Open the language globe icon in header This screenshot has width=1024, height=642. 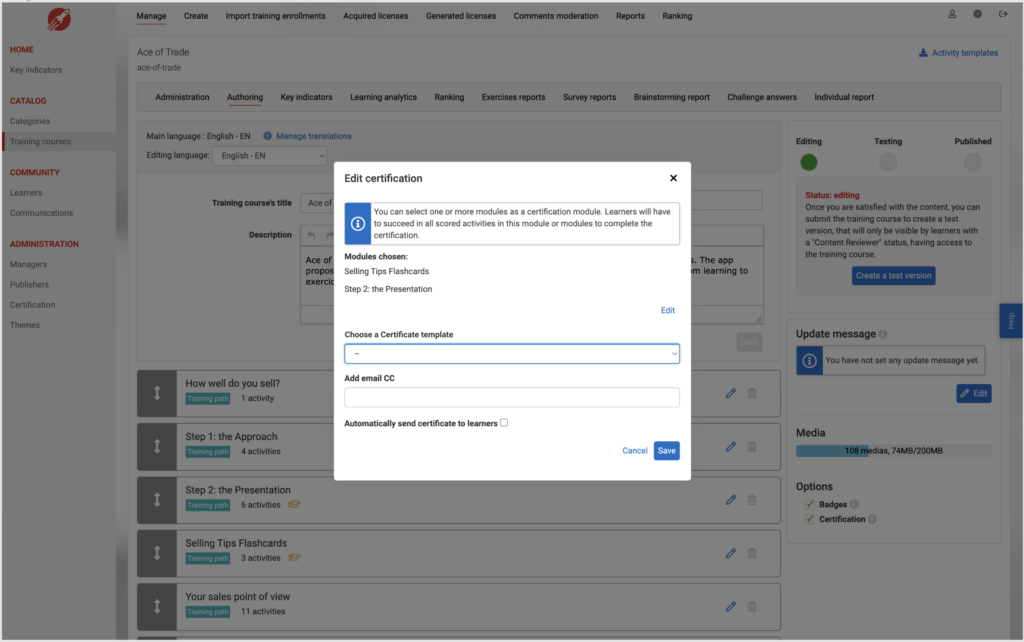(977, 15)
